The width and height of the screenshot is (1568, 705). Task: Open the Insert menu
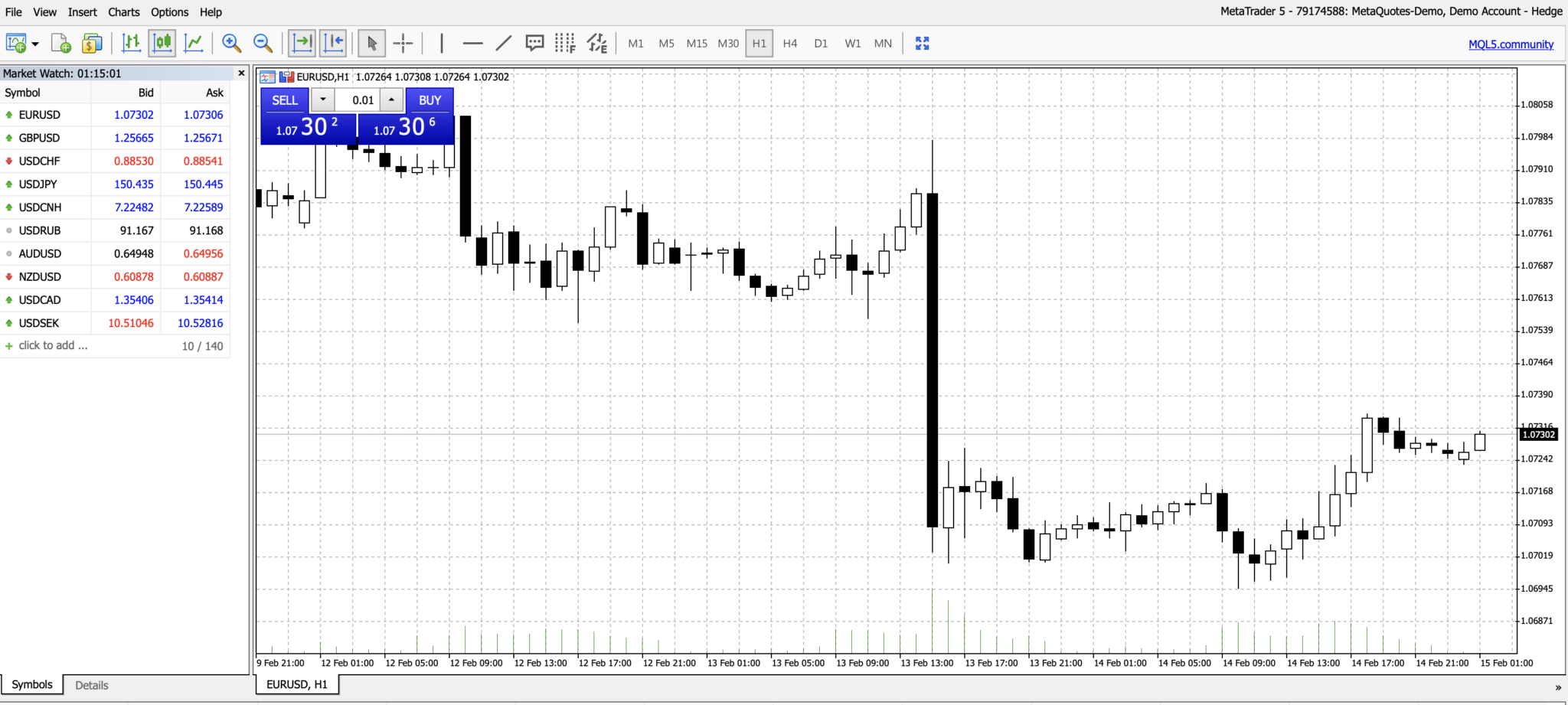82,12
